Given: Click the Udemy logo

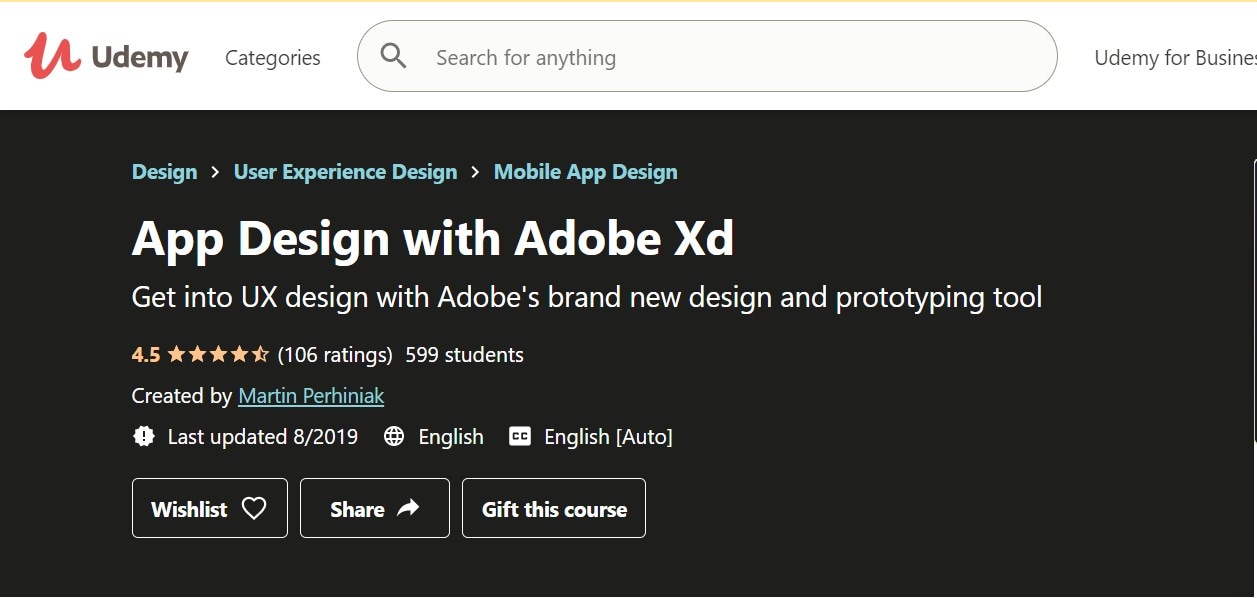Looking at the screenshot, I should [106, 56].
